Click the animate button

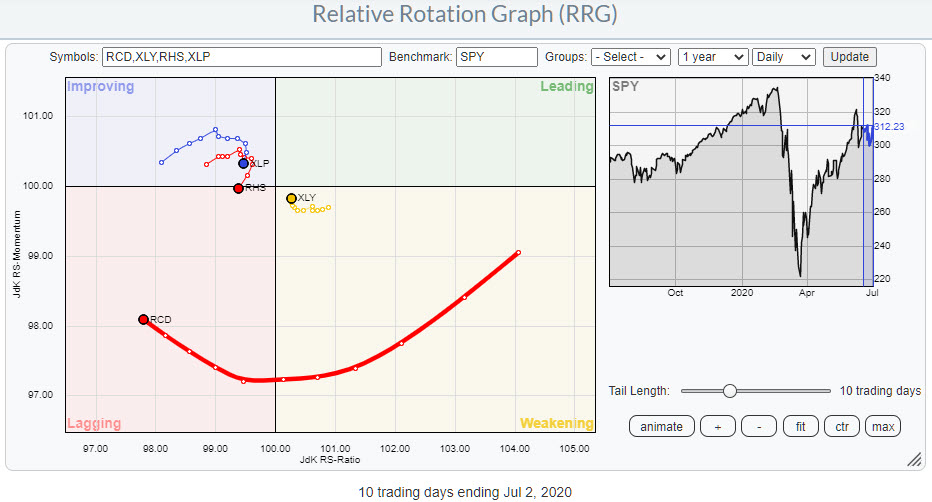tap(661, 427)
